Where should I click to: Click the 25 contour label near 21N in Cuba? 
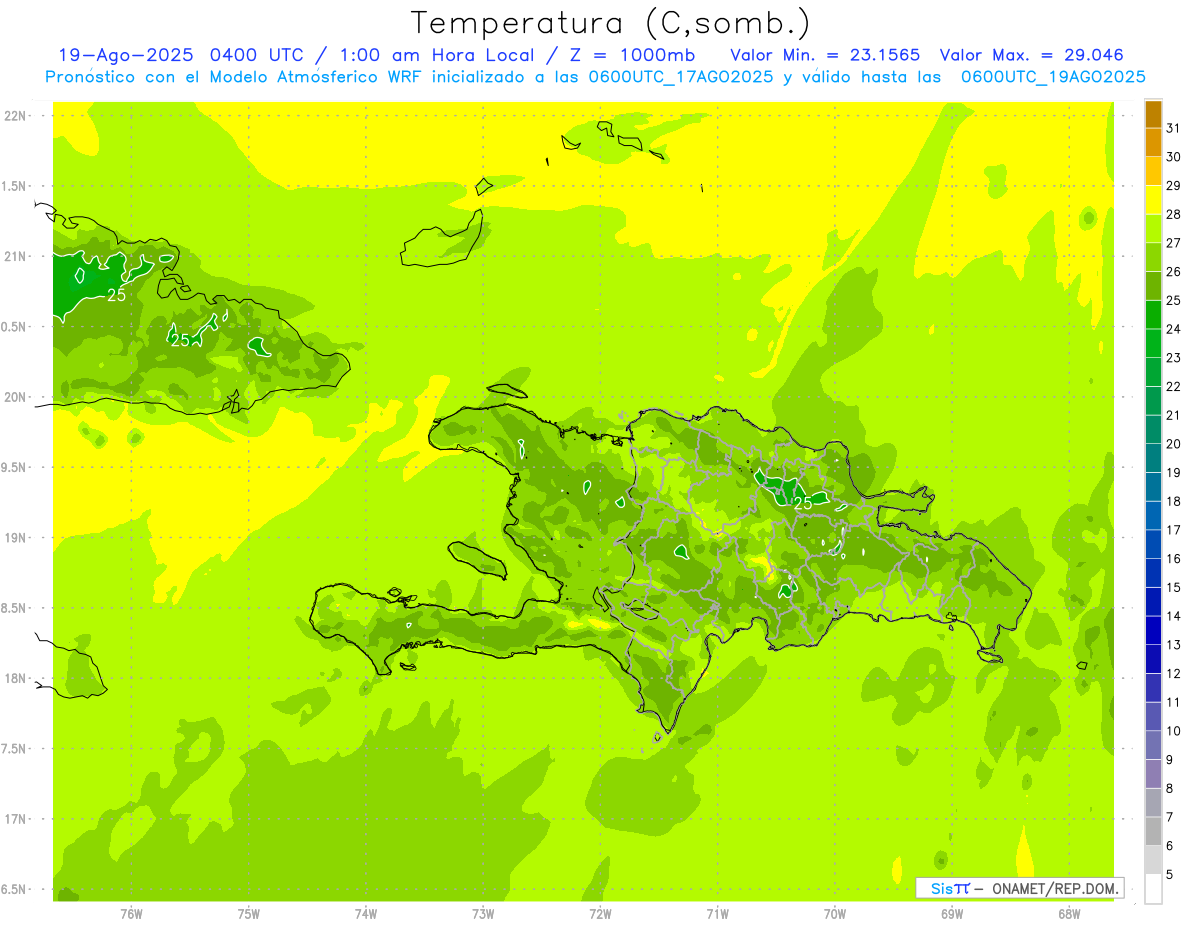(116, 295)
